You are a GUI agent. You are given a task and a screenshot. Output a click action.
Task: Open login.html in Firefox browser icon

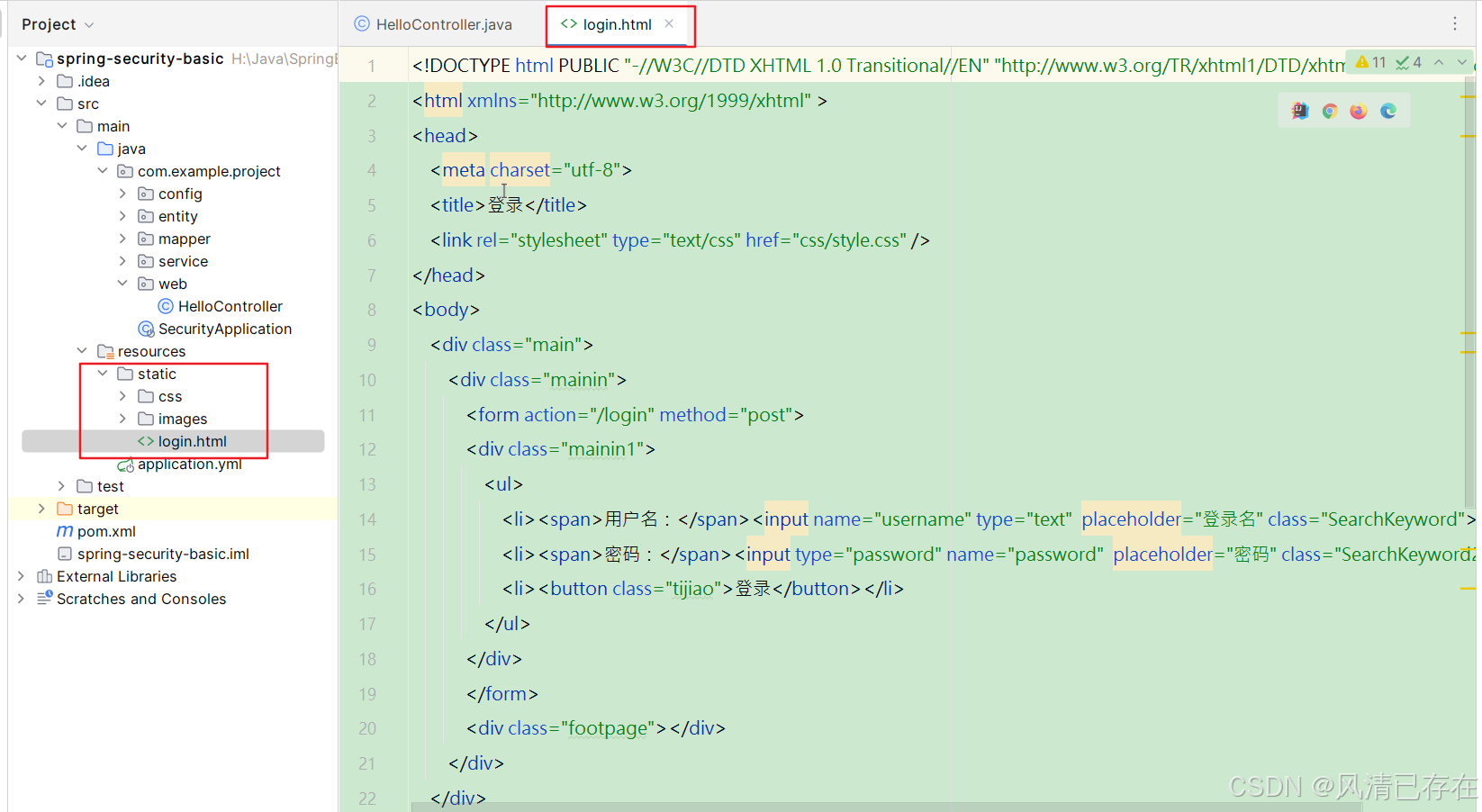click(x=1359, y=111)
